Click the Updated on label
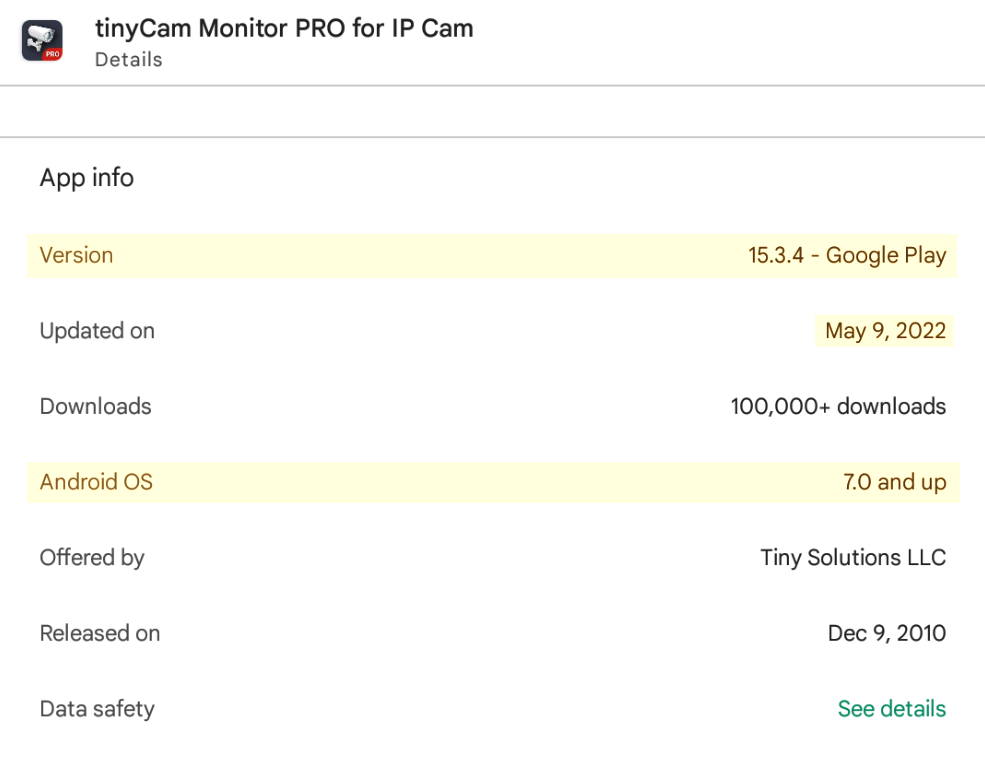 97,331
